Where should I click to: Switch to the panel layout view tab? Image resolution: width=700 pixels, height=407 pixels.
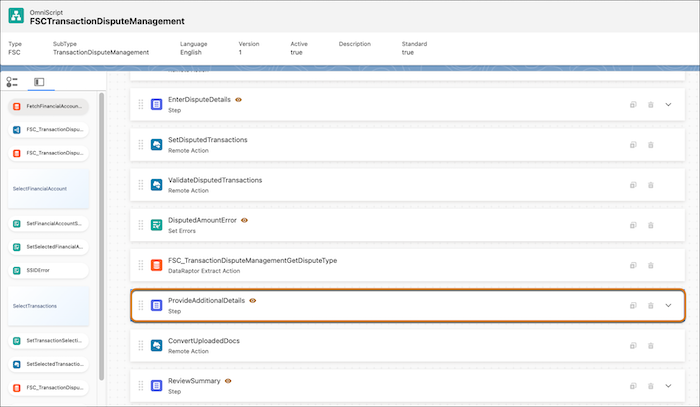pos(39,82)
